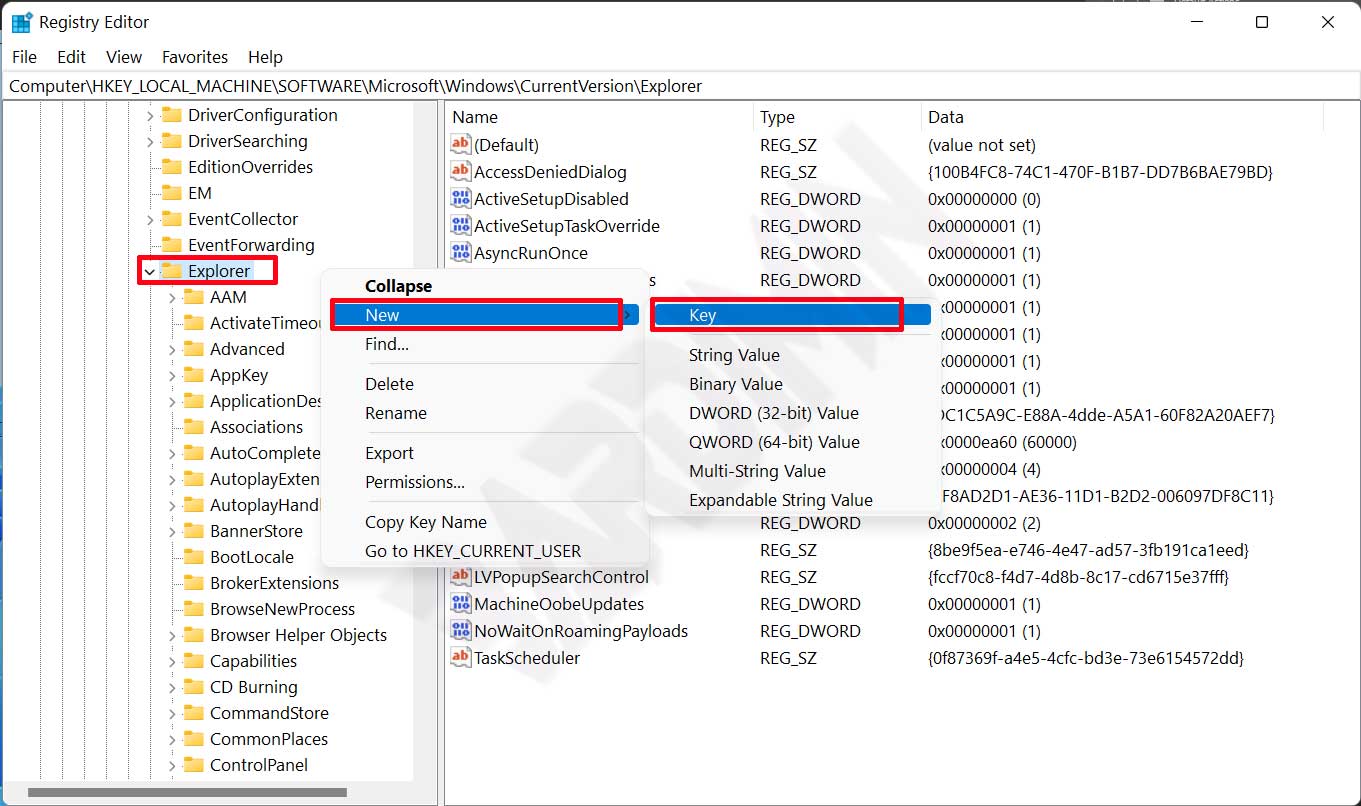
Task: Click the DWORD icon beside ActiveSetupTaskOverride
Action: tap(461, 226)
